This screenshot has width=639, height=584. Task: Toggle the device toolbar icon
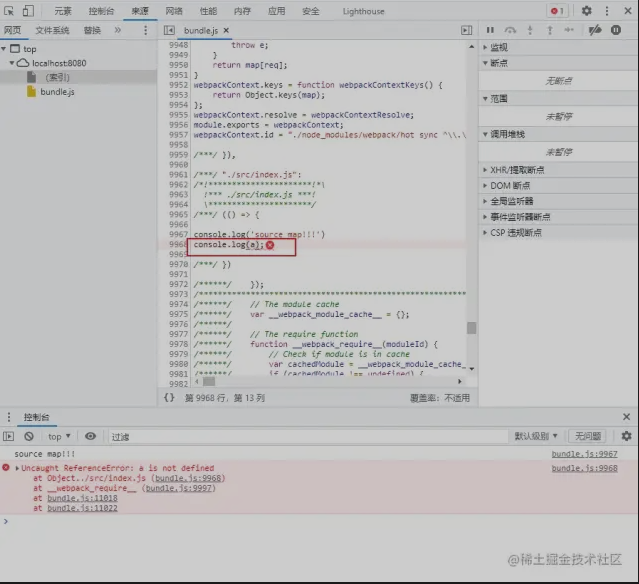28,11
